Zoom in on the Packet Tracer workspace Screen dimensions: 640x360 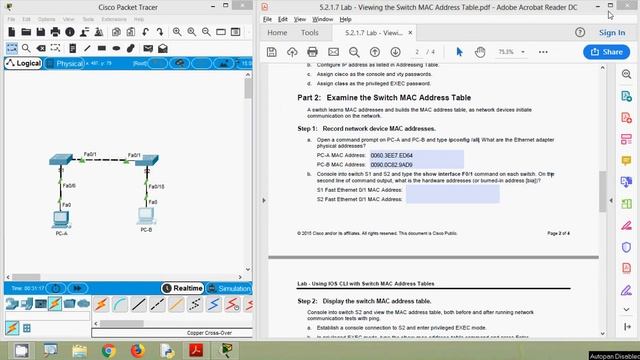[x=177, y=32]
